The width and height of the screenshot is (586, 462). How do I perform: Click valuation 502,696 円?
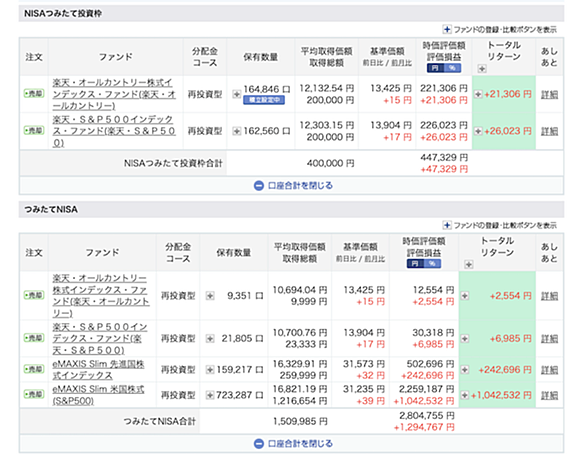(430, 364)
